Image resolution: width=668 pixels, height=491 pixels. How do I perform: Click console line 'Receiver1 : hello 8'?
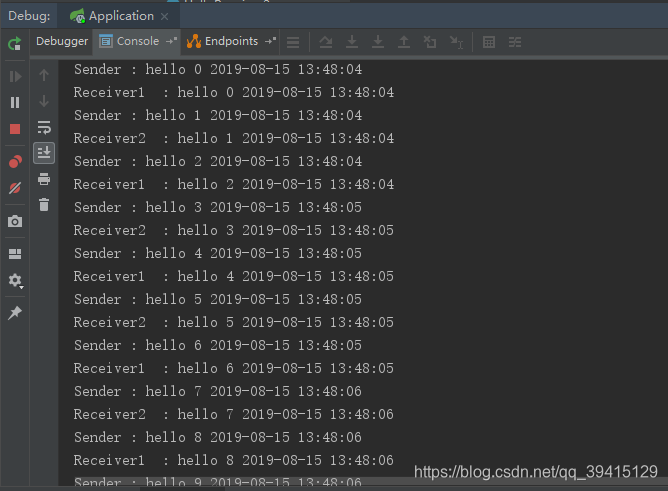(234, 460)
